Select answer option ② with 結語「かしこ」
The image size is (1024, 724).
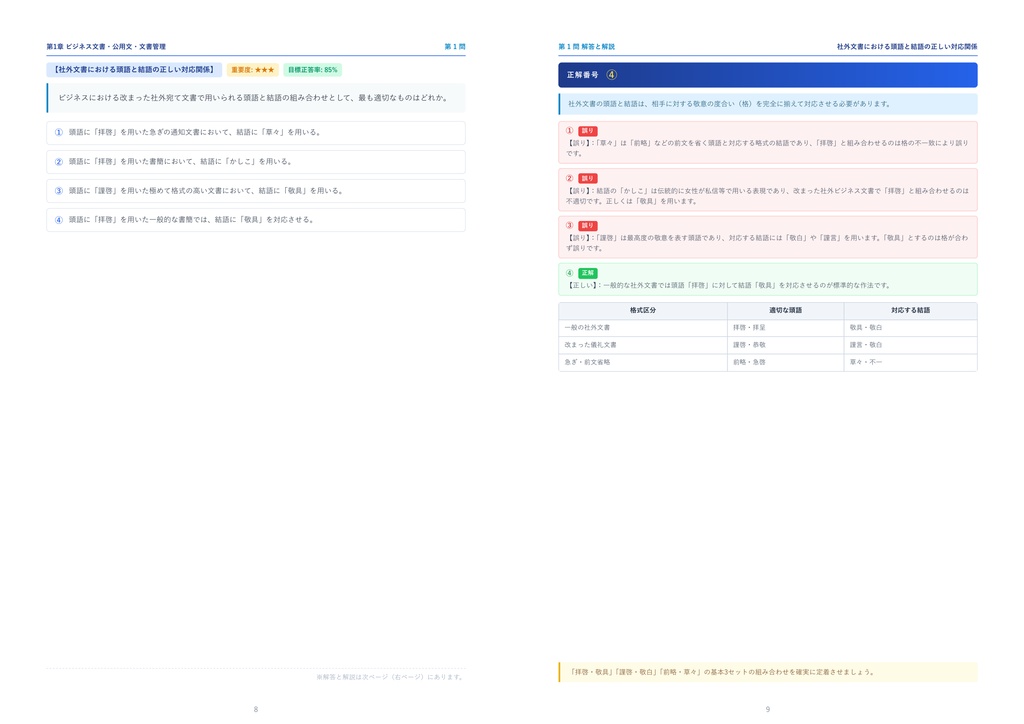(255, 162)
